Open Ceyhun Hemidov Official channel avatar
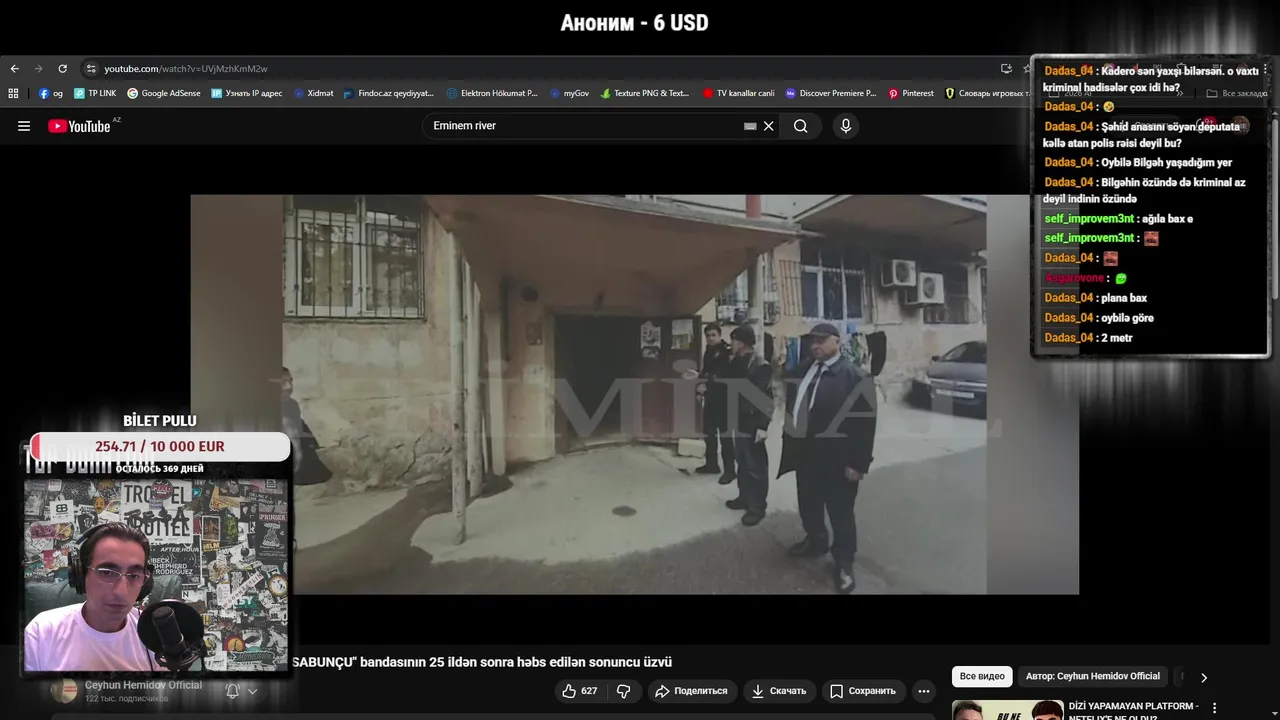Screen dimensions: 1280x720 pos(64,691)
